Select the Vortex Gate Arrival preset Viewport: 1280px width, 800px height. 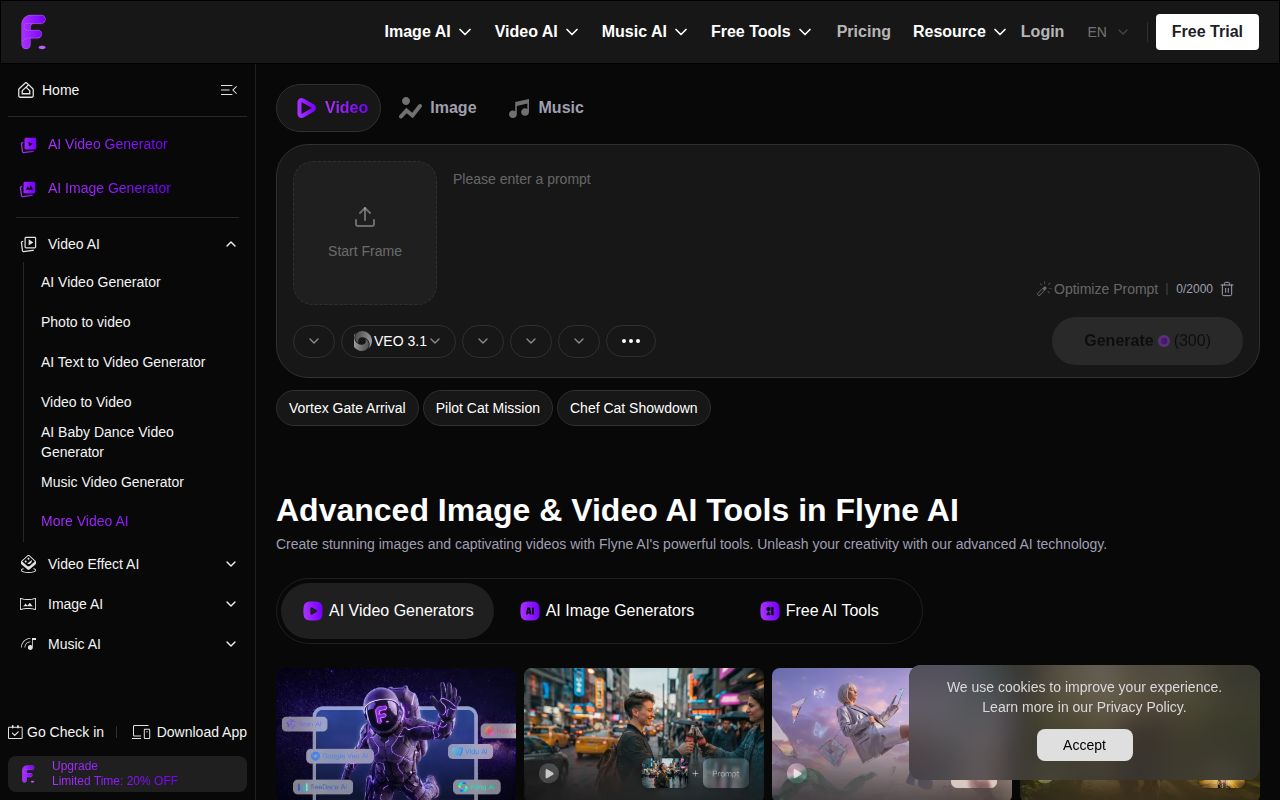347,408
